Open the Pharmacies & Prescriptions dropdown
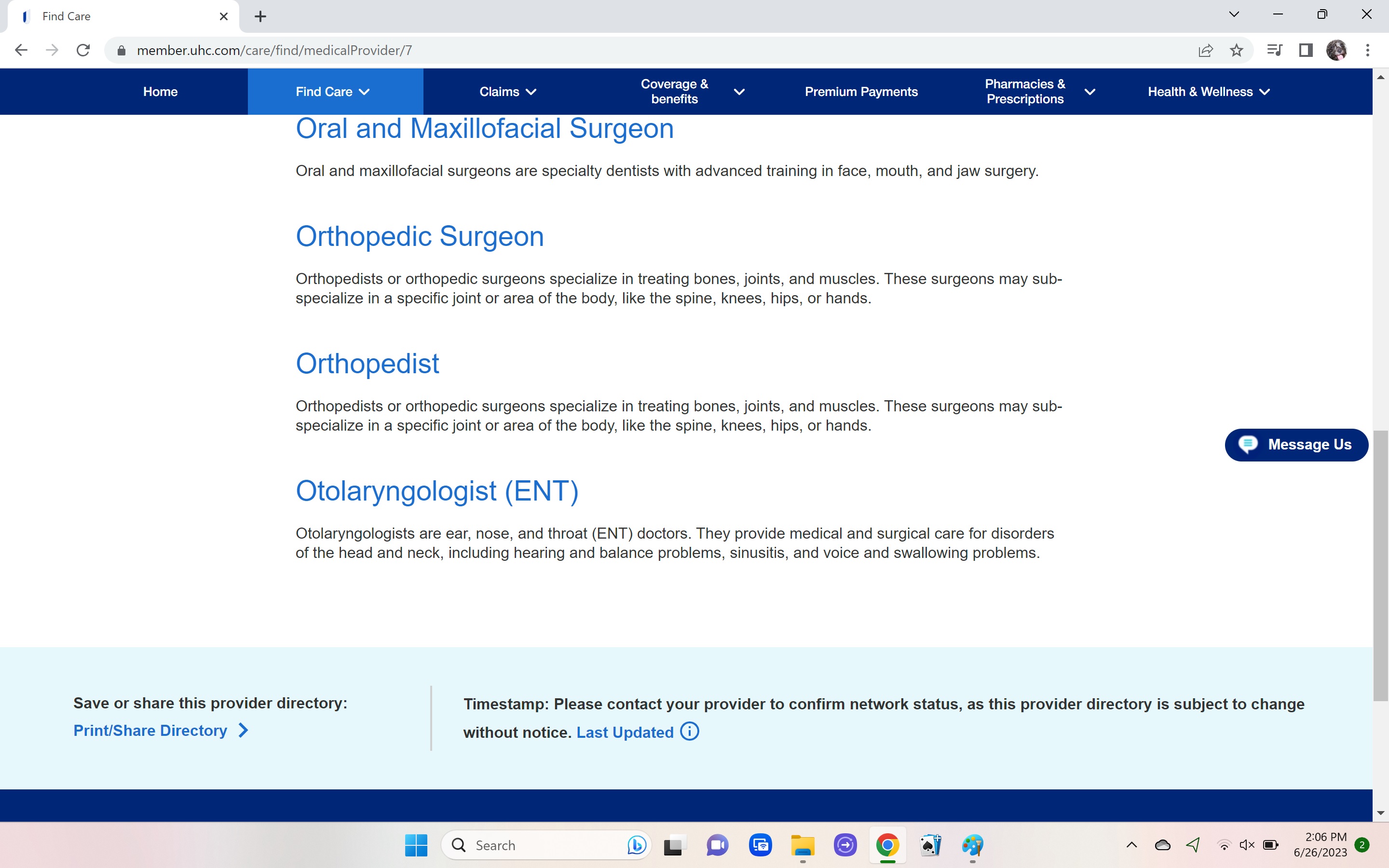Screen dimensions: 1389x868 tap(1090, 91)
